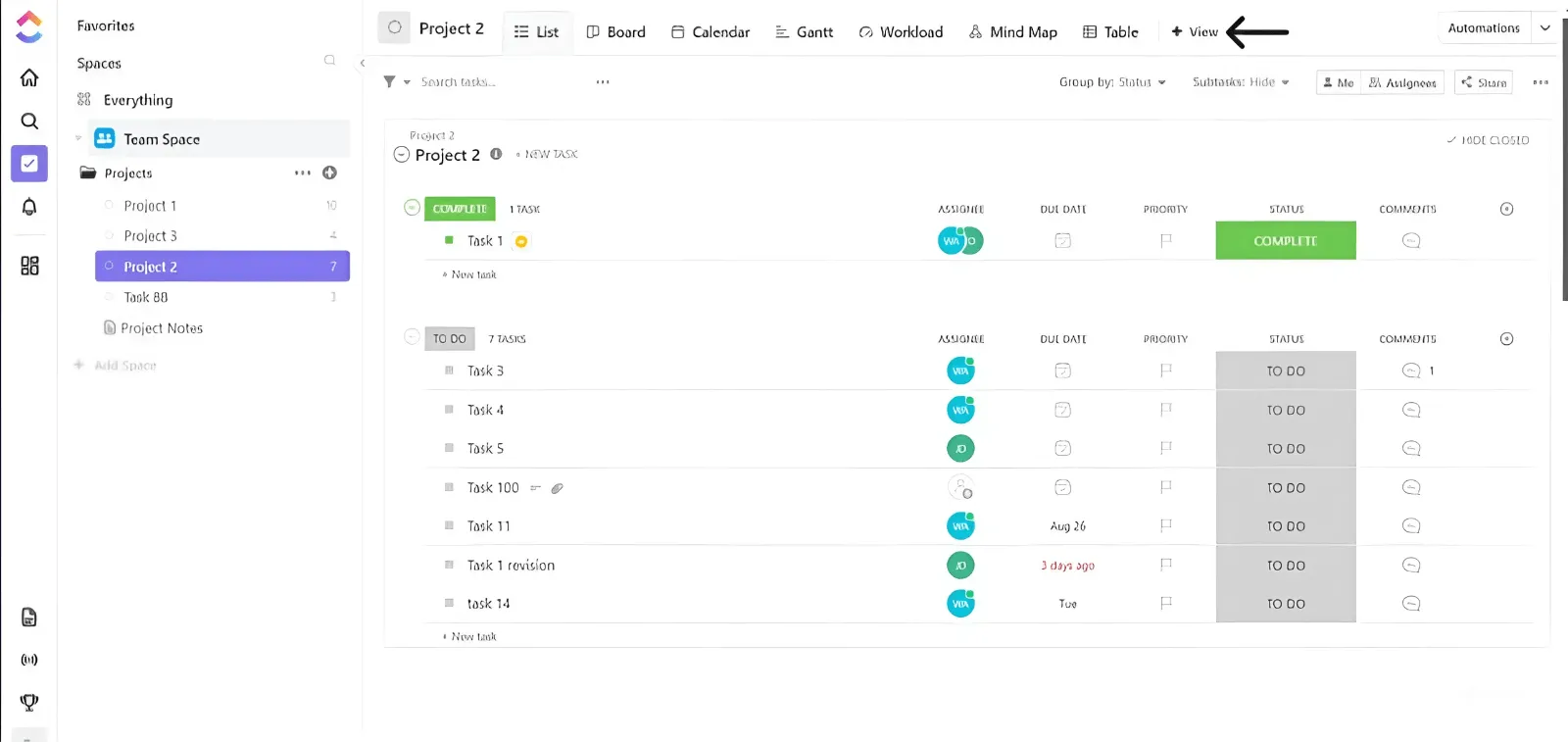The height and width of the screenshot is (742, 1568).
Task: Add new item with Projects plus icon
Action: click(329, 173)
